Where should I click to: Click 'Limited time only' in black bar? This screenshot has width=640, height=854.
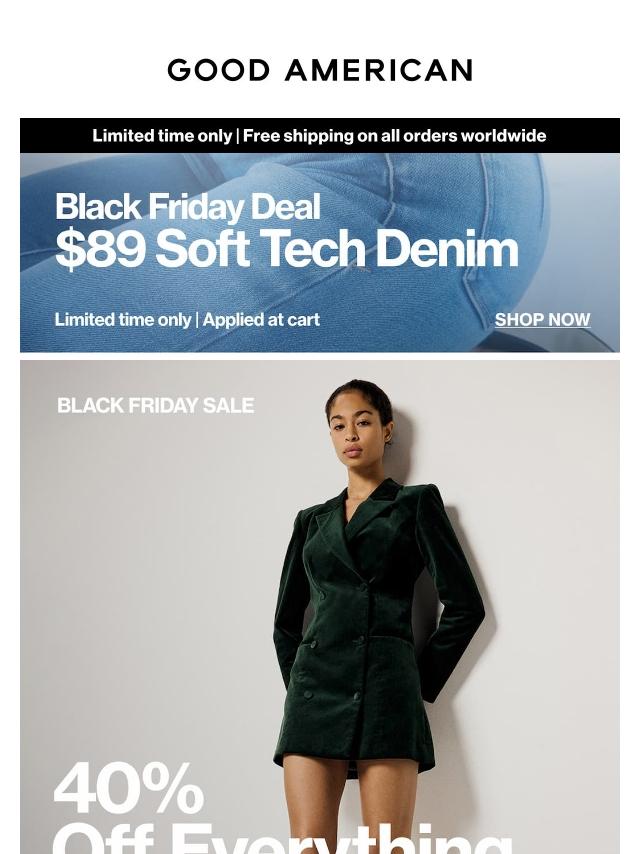click(162, 135)
